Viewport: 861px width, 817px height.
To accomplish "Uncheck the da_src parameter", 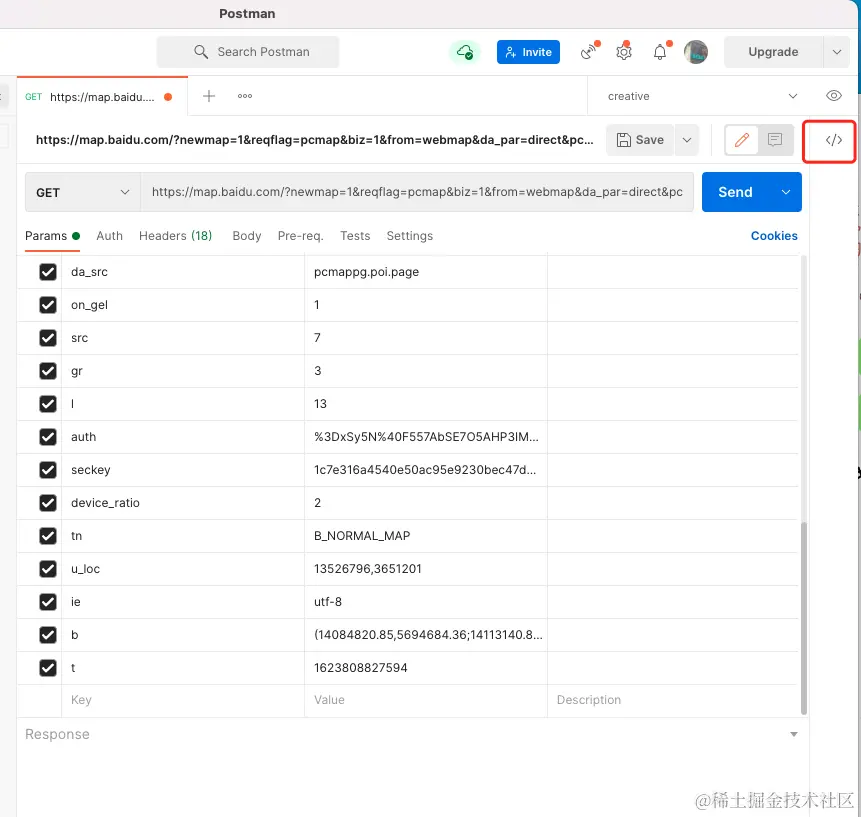I will click(x=48, y=272).
